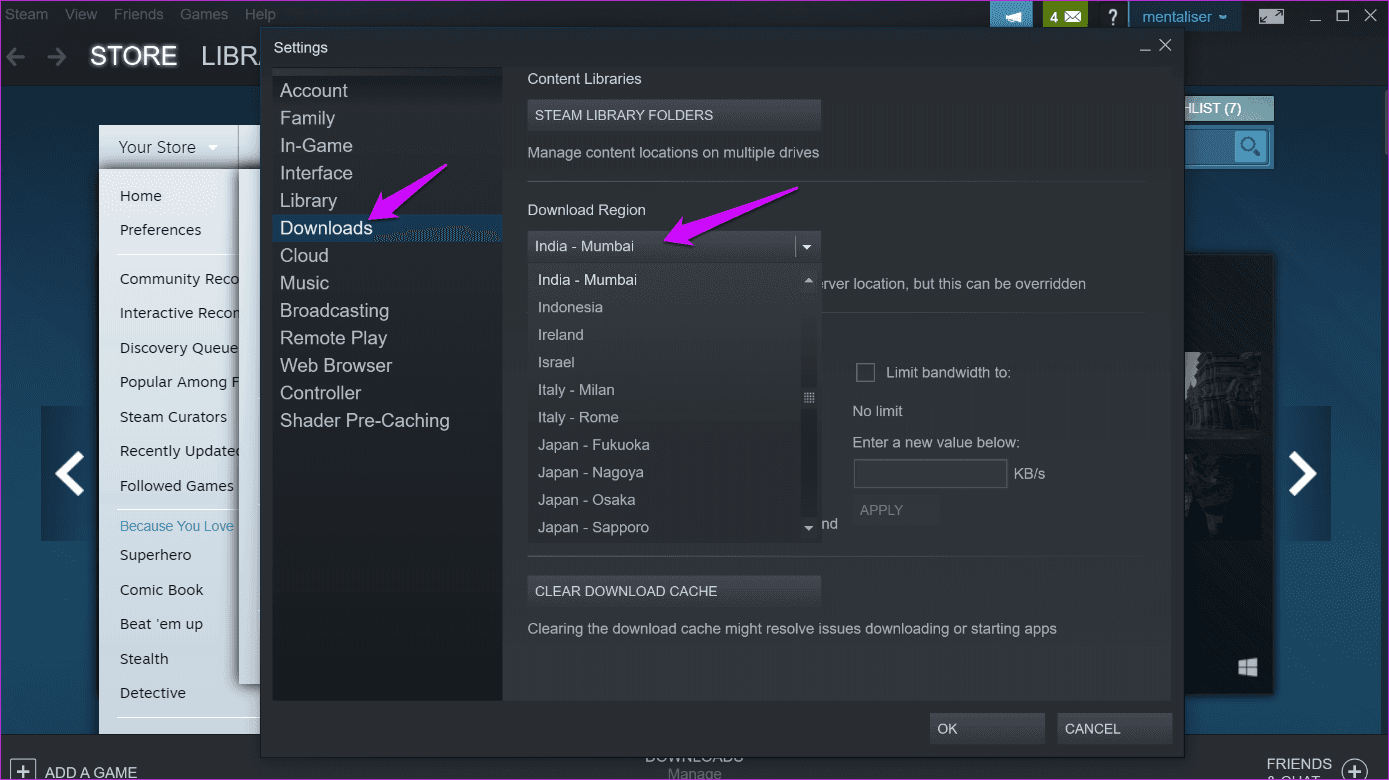Click the KB/s bandwidth input field

[x=929, y=473]
